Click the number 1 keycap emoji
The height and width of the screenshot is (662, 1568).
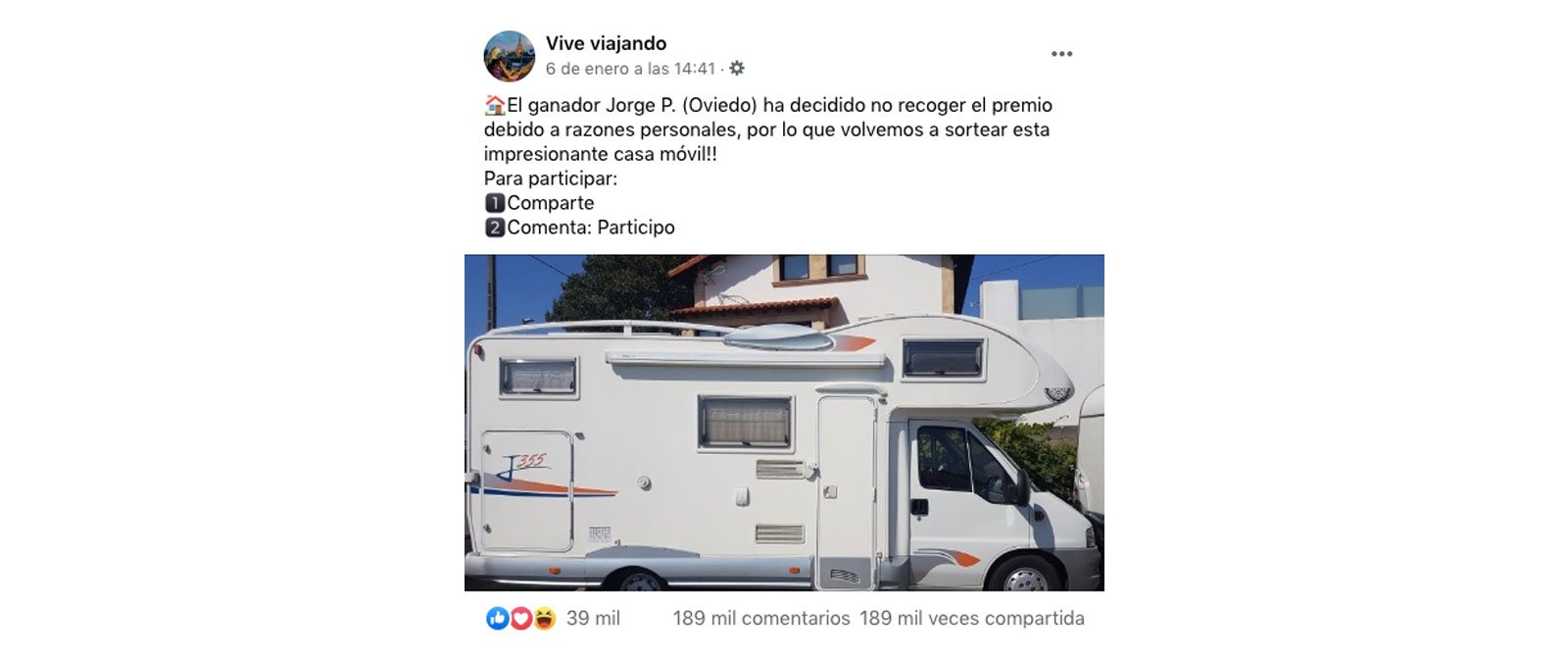point(495,203)
